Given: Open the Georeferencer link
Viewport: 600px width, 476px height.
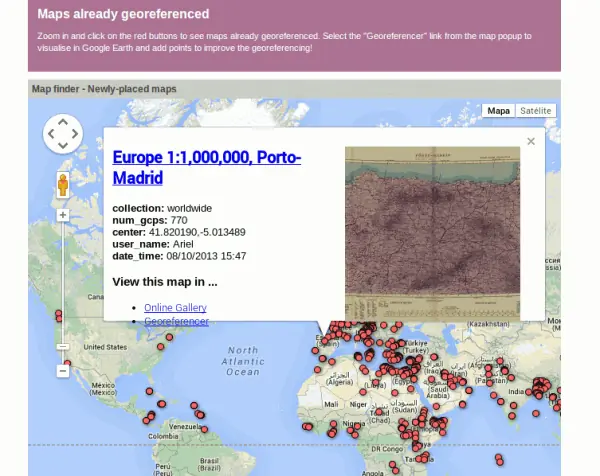Looking at the screenshot, I should tap(176, 321).
